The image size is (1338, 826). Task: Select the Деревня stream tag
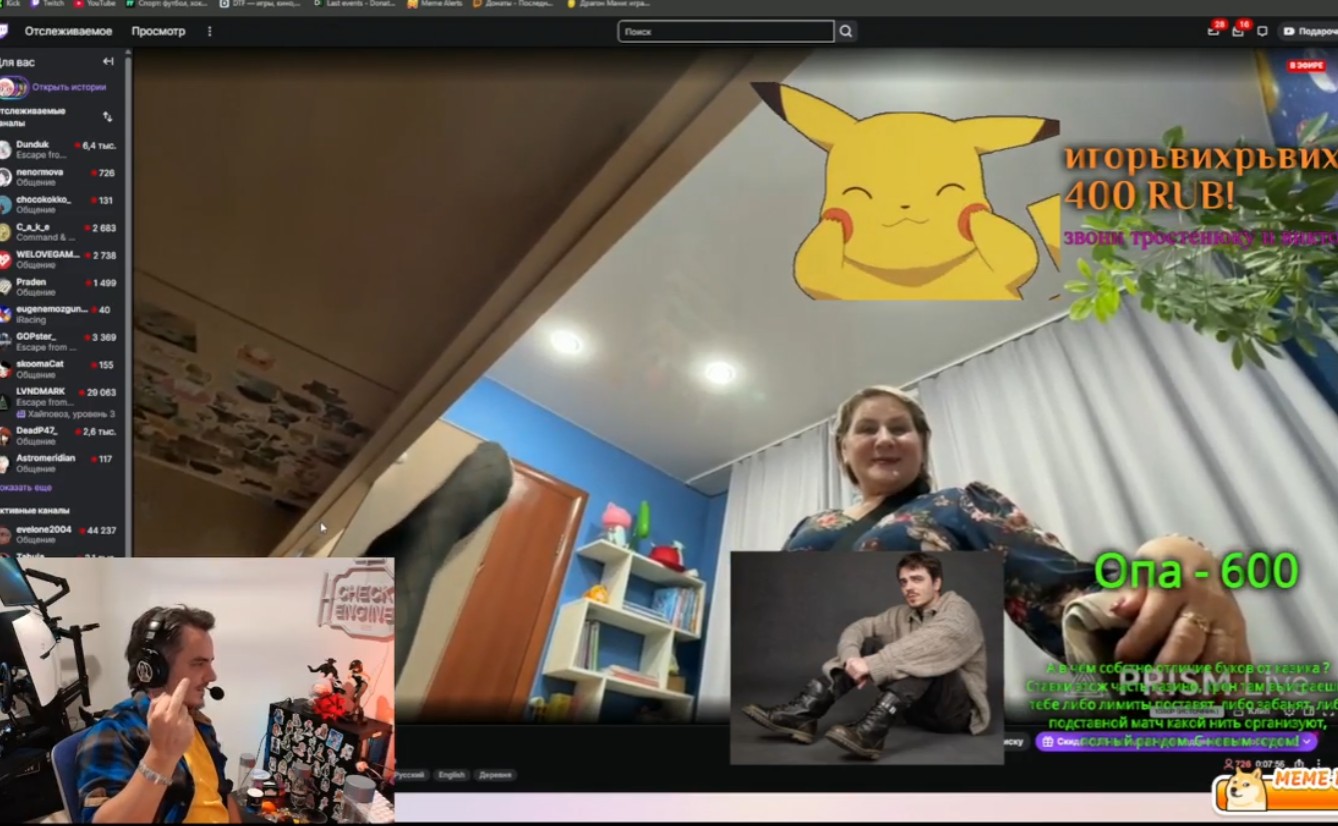[495, 775]
